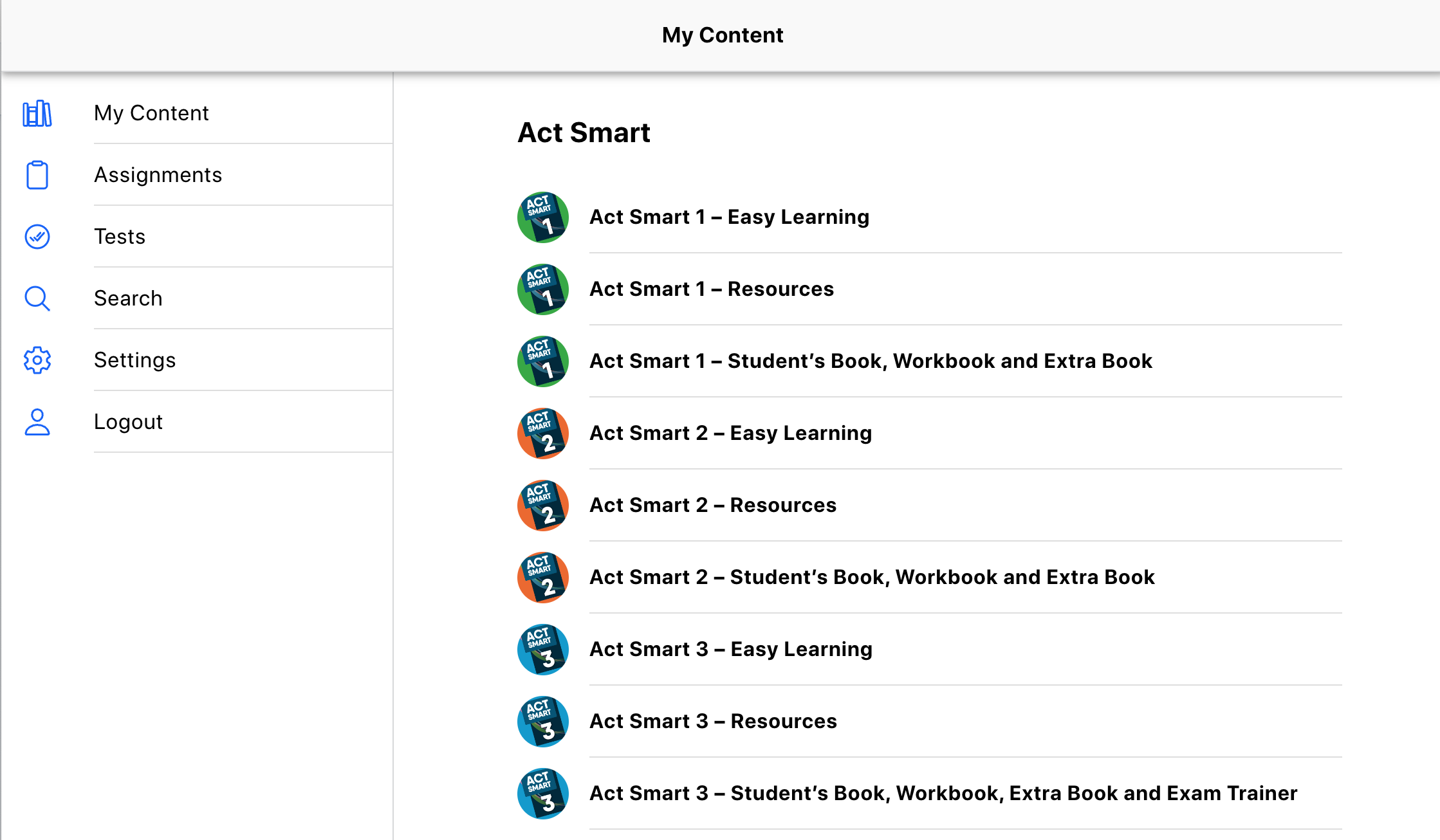Open the Assignments menu item
This screenshot has height=840, width=1440.
click(x=158, y=175)
